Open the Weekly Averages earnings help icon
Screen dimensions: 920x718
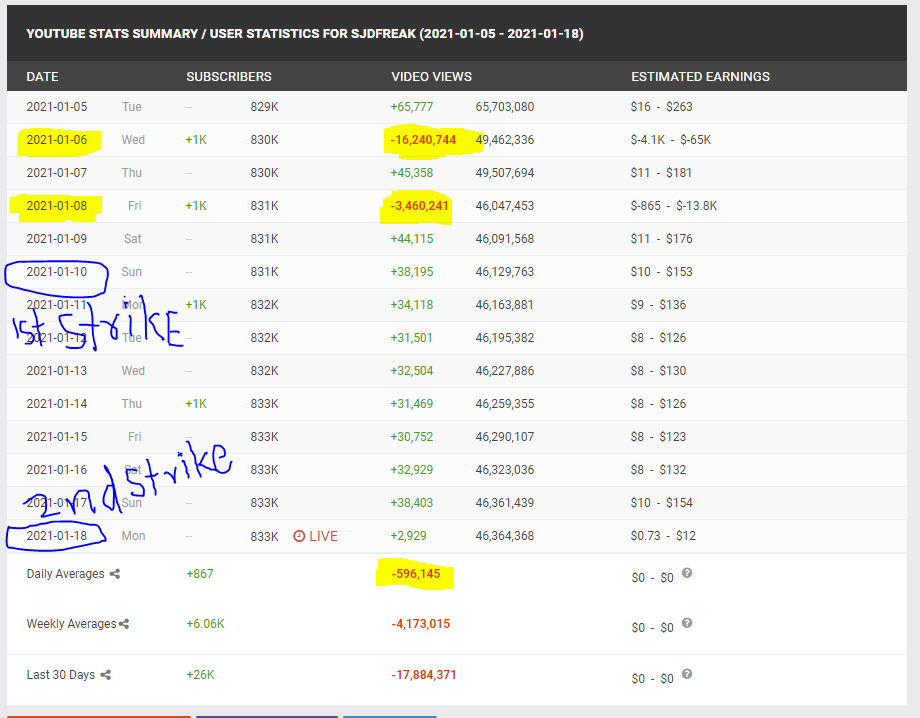(687, 622)
